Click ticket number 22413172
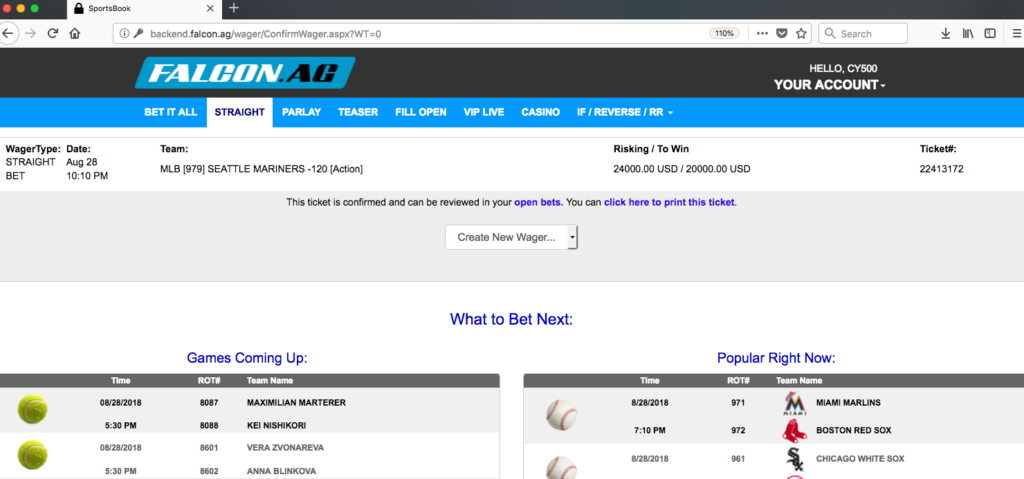Image resolution: width=1024 pixels, height=479 pixels. tap(942, 169)
